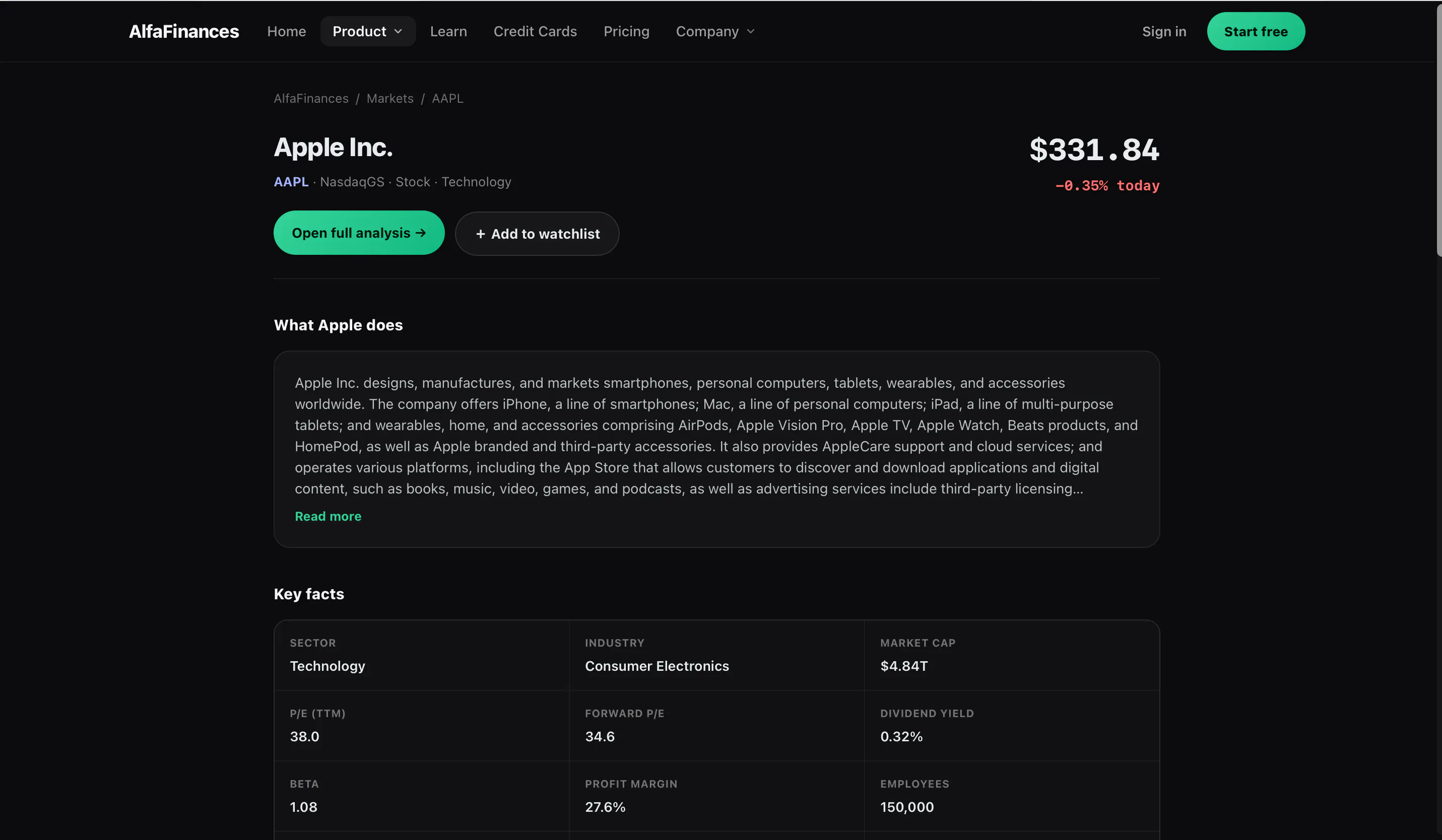
Task: Expand the Company dropdown menu
Action: point(715,31)
